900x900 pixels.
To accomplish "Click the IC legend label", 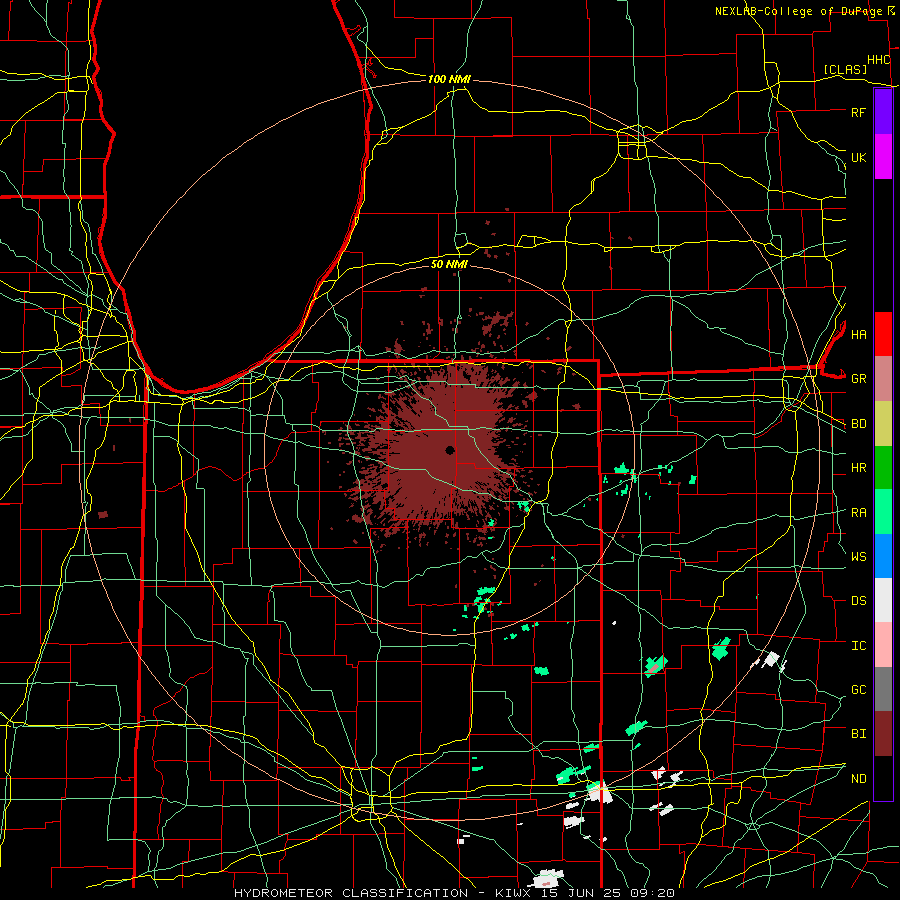I will click(x=858, y=646).
